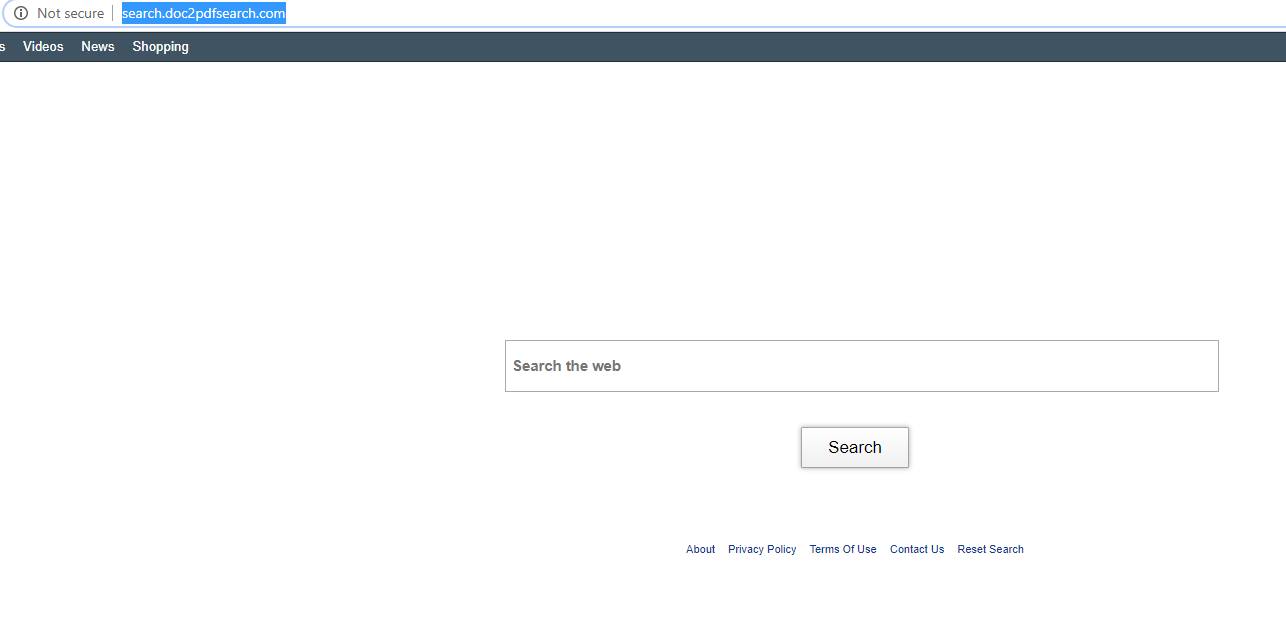Viewport: 1286px width, 628px height.
Task: Select the search.doc2pdfsearch.com URL text
Action: pyautogui.click(x=204, y=13)
